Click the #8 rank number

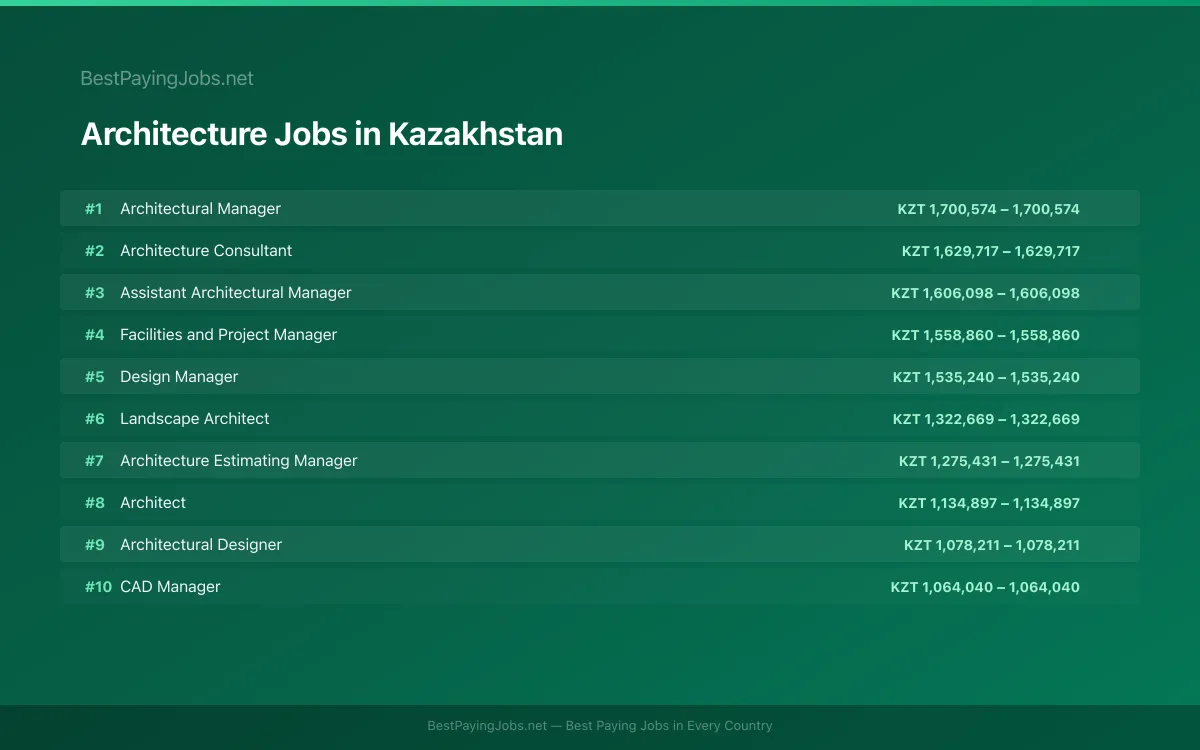(x=94, y=503)
